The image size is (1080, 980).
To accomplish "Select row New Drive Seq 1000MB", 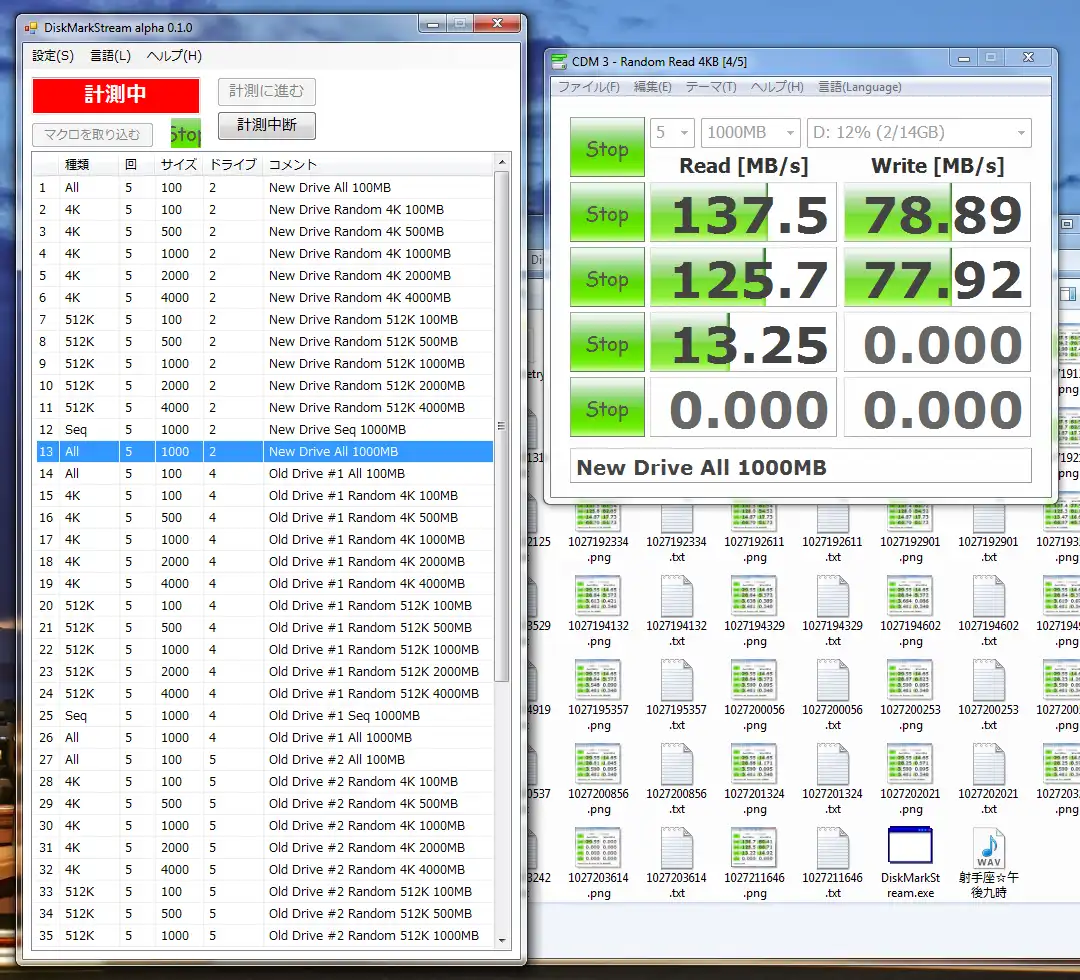I will [x=264, y=430].
